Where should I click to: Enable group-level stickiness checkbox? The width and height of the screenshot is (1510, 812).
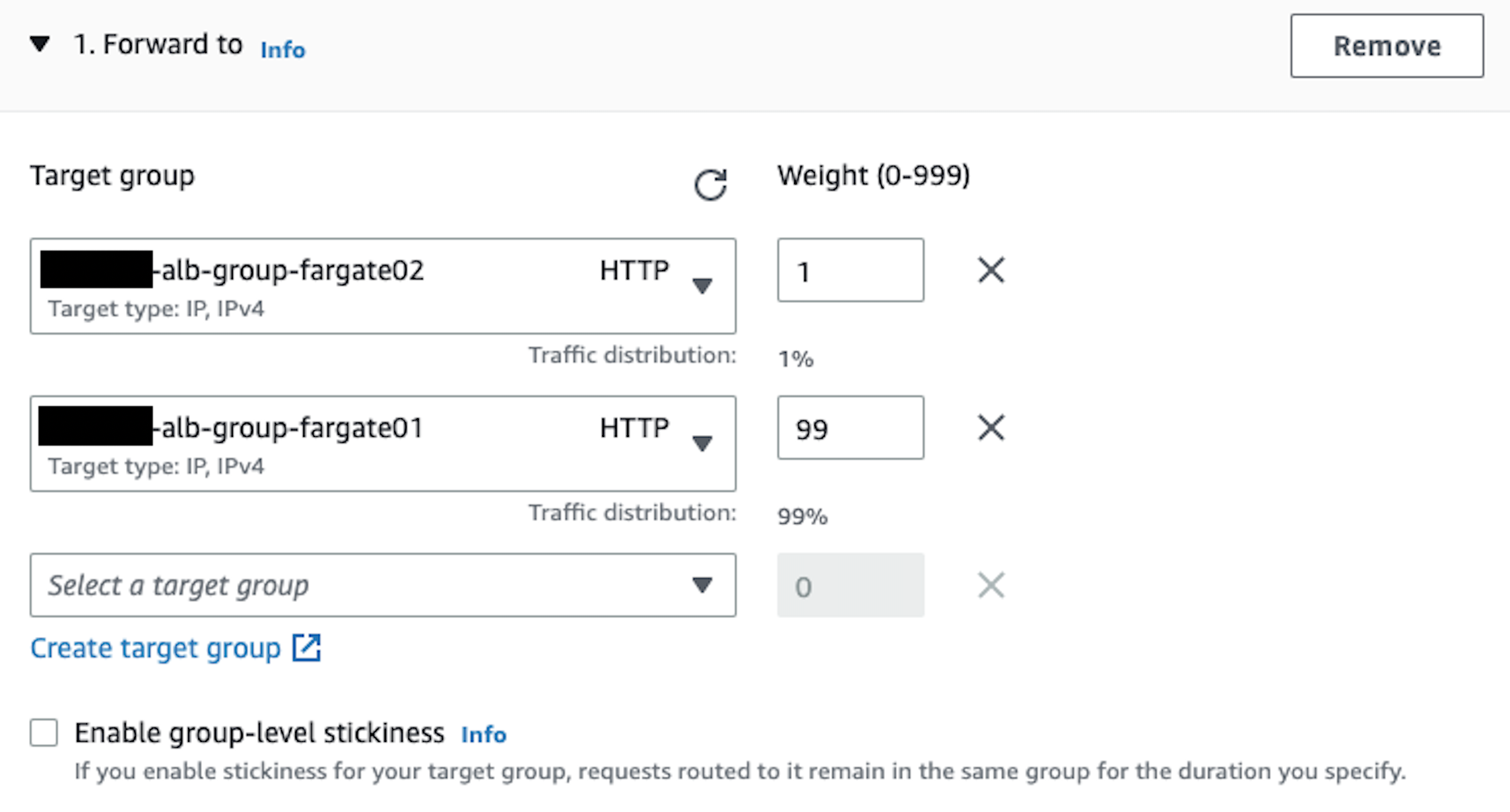click(44, 733)
